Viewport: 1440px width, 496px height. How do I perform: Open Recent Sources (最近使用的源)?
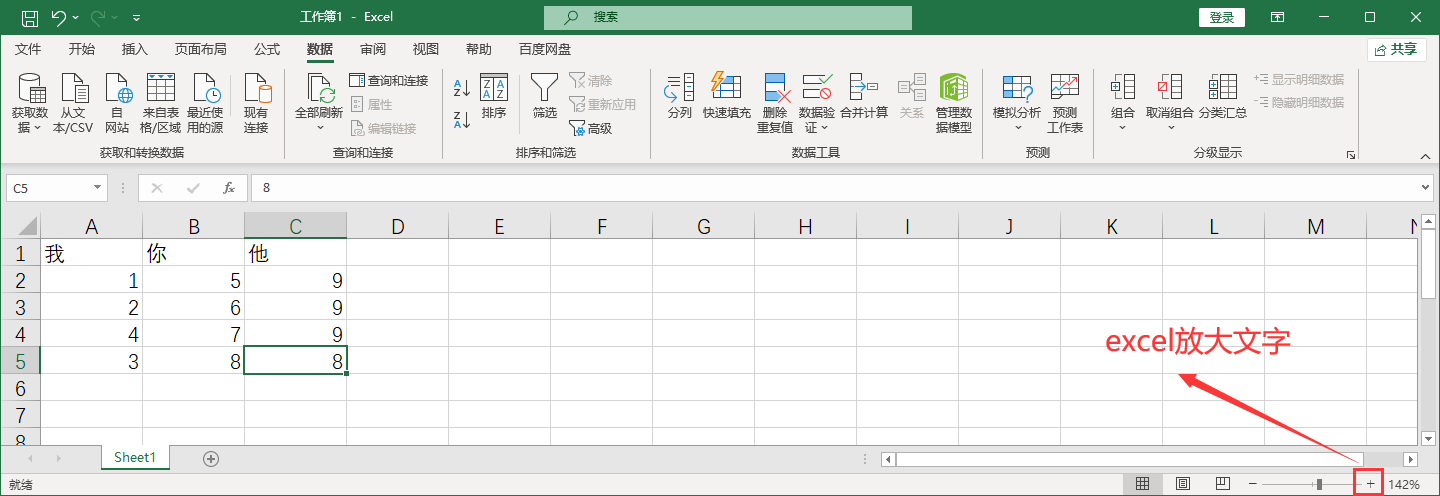point(205,103)
